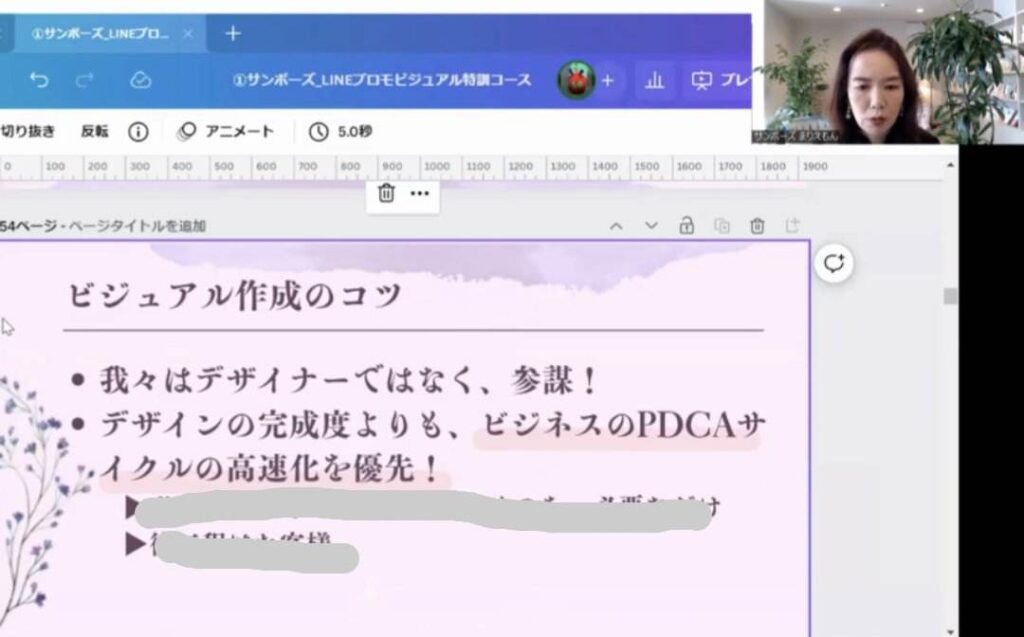Screen dimensions: 1024x637
Task: Undo the last action in Canva
Action: coord(39,80)
